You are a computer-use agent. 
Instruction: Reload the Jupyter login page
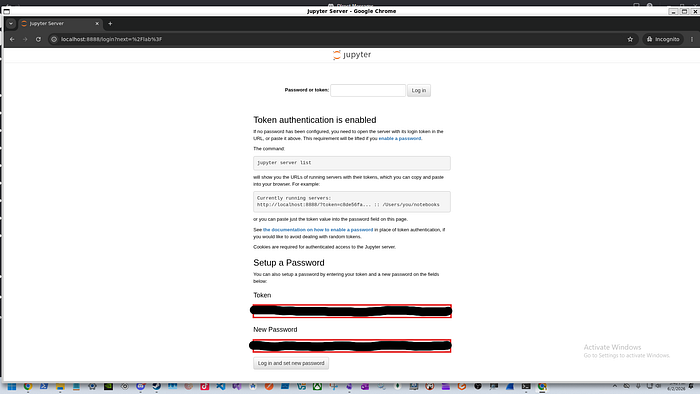pyautogui.click(x=38, y=39)
